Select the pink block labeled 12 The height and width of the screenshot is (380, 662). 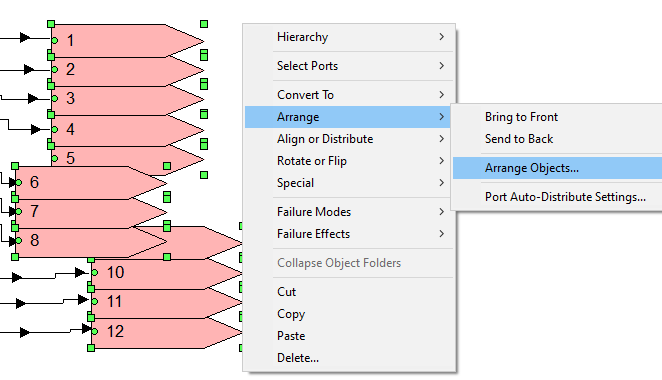coord(166,332)
